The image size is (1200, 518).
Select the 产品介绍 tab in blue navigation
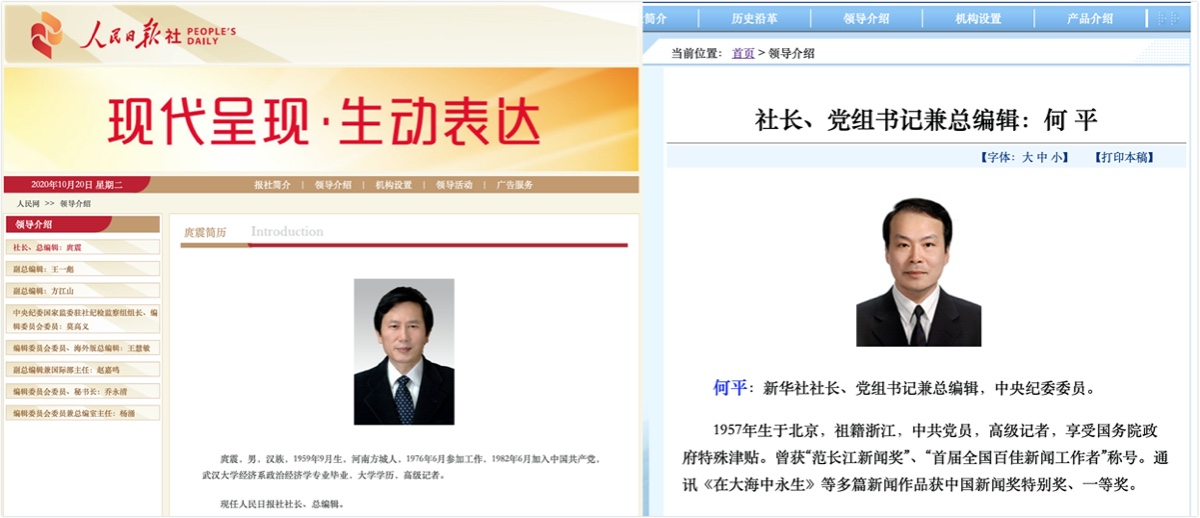coord(1089,19)
